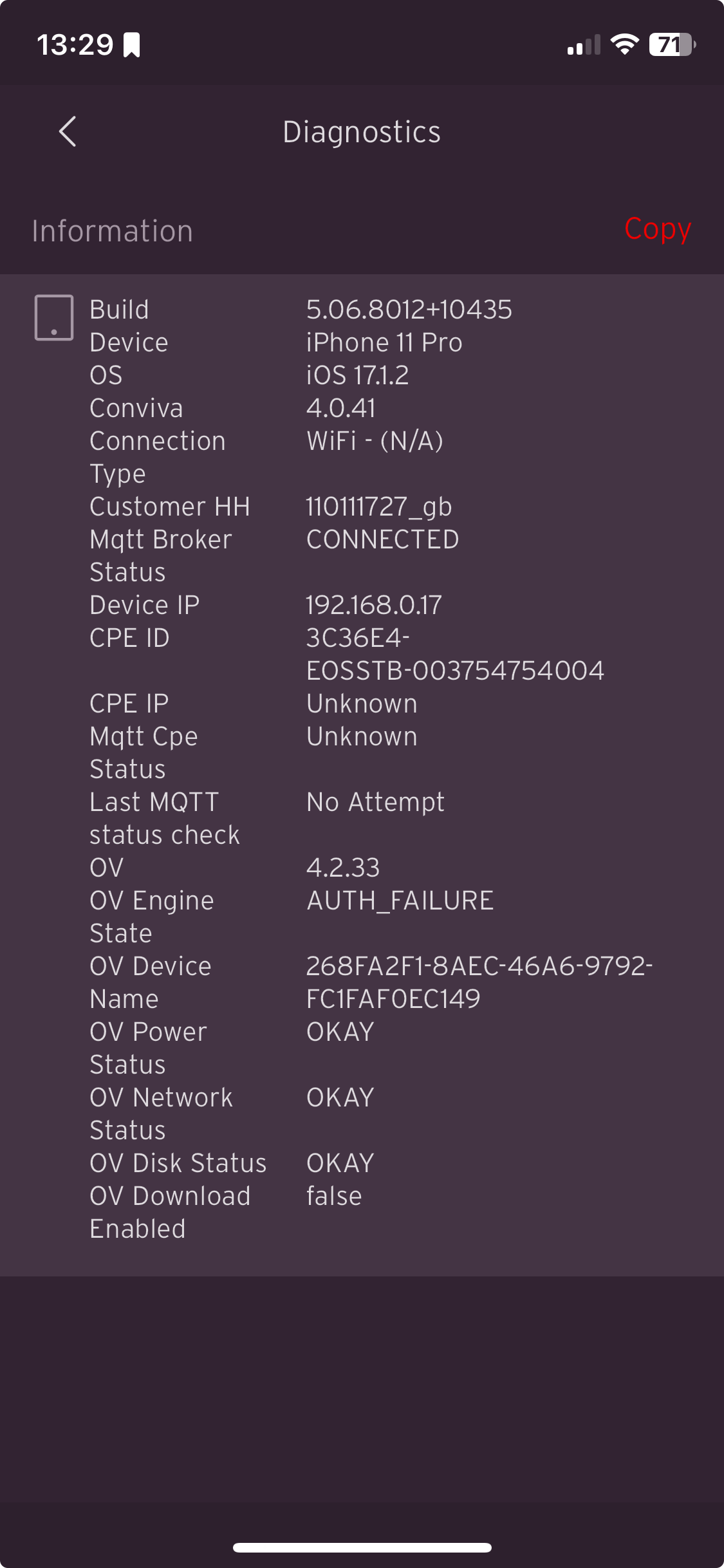Tap the back chevron arrow
The height and width of the screenshot is (1568, 724).
point(68,132)
